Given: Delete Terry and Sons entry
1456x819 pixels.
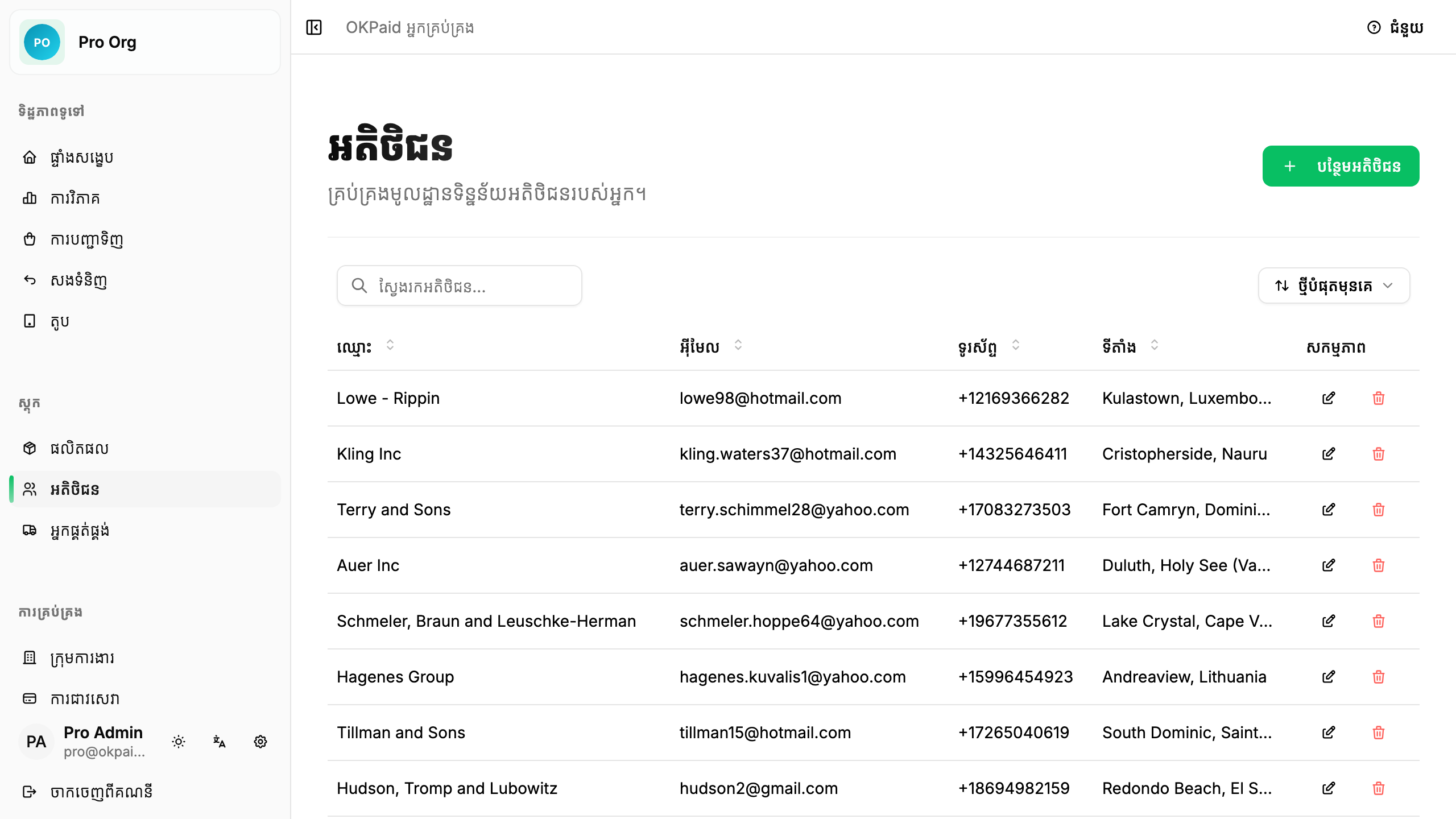Looking at the screenshot, I should 1379,510.
